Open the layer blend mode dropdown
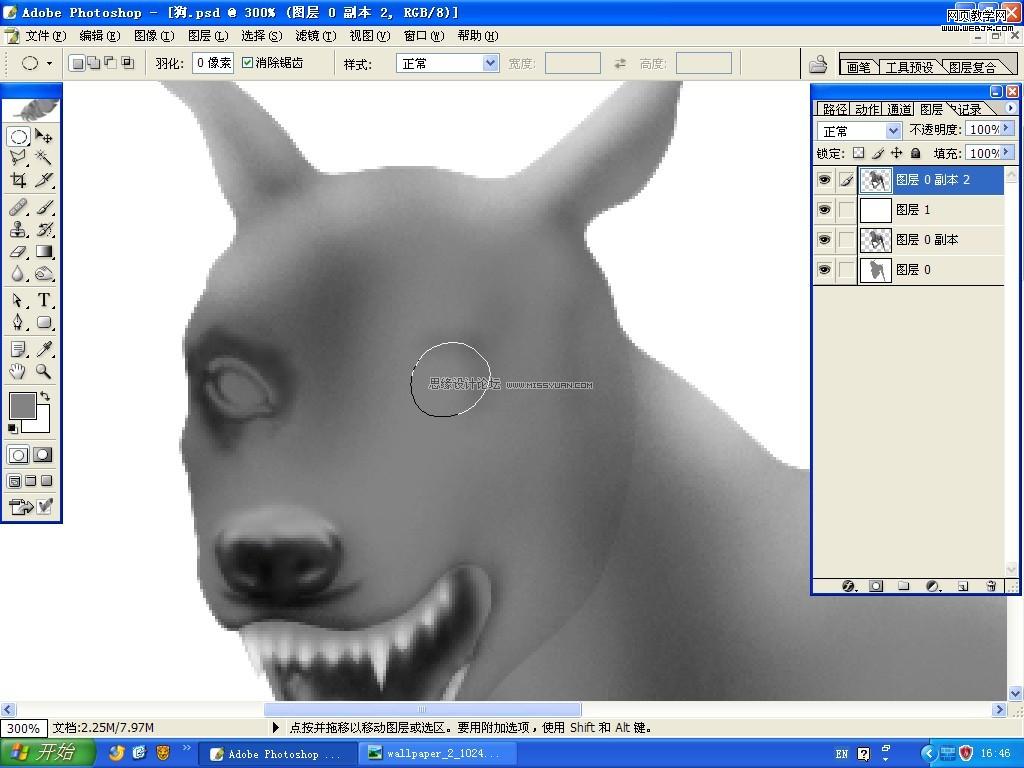The width and height of the screenshot is (1024, 768). 893,131
